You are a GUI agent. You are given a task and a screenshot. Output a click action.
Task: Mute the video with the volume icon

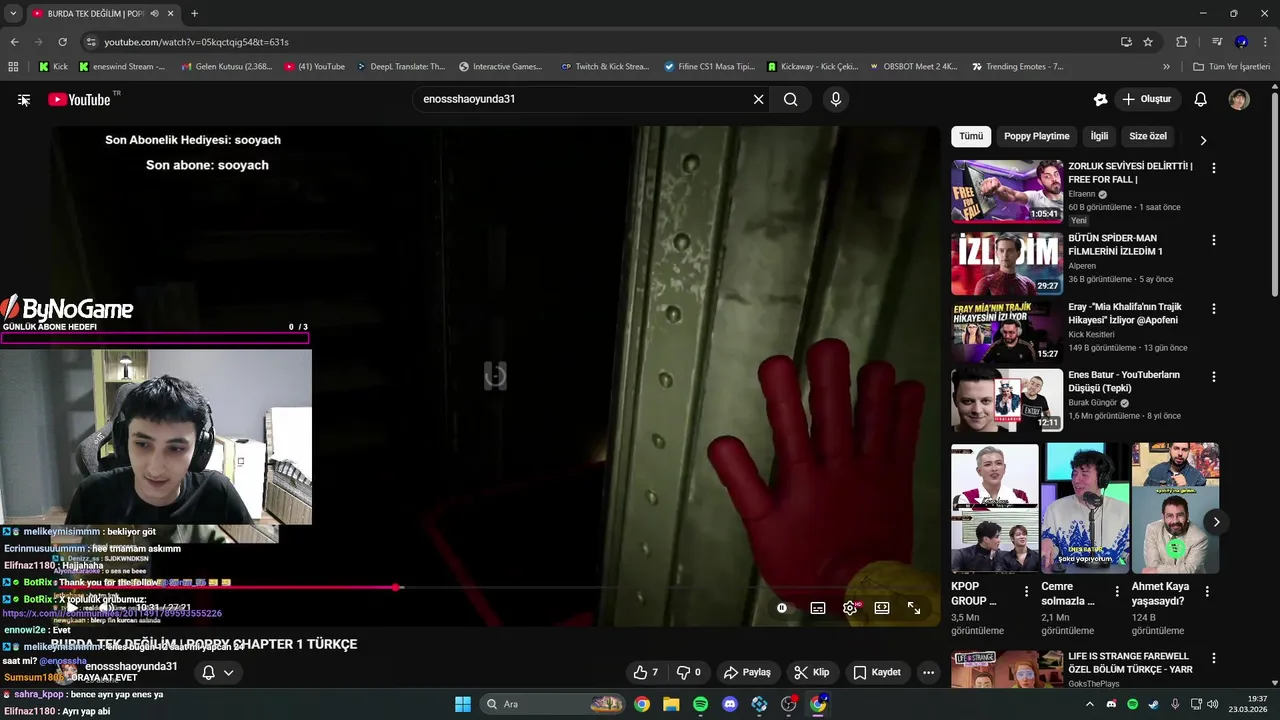pos(105,607)
